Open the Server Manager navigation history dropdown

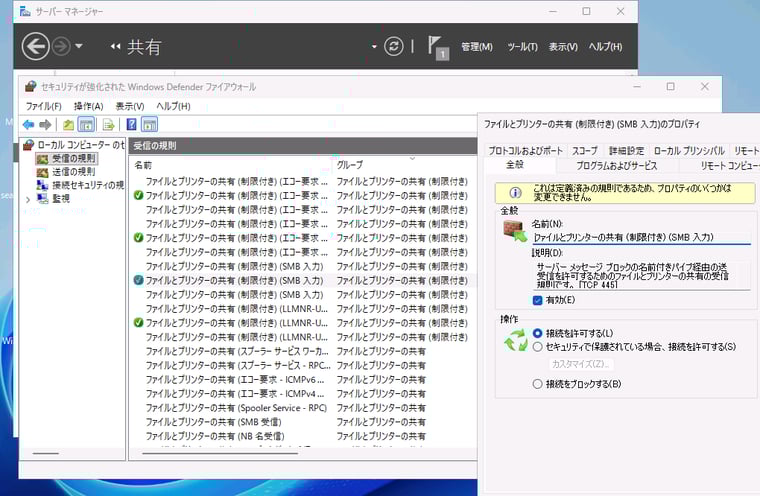coord(79,46)
